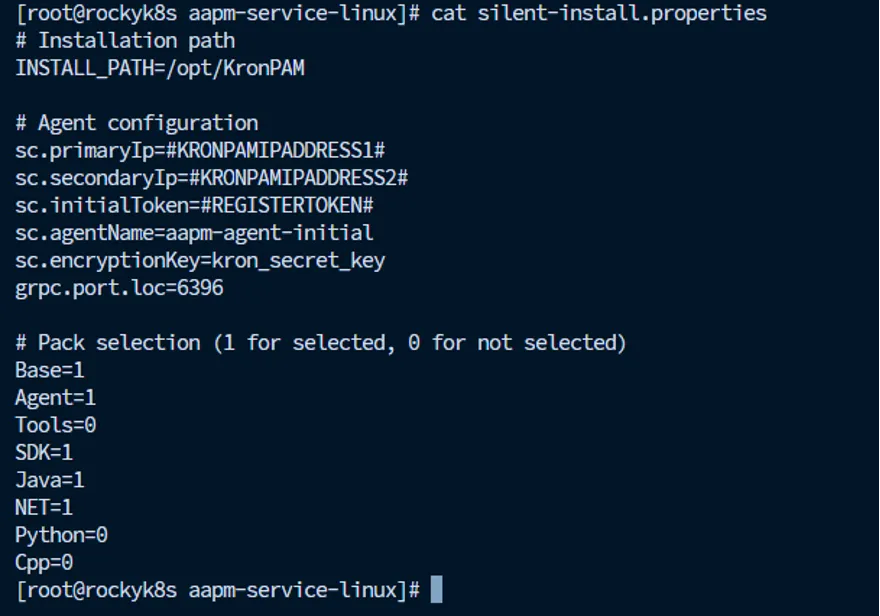Click the Agent=1 entry
The height and width of the screenshot is (616, 880).
pos(55,398)
